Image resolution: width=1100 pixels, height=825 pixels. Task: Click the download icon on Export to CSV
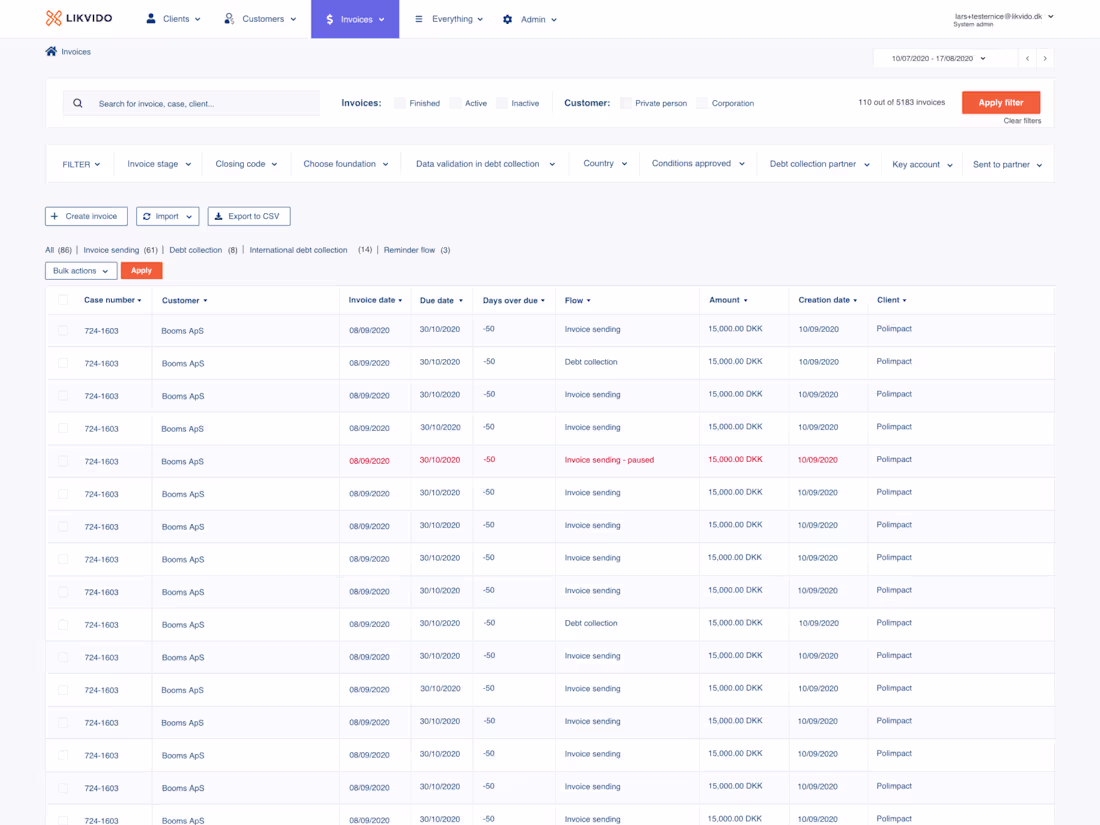tap(219, 216)
